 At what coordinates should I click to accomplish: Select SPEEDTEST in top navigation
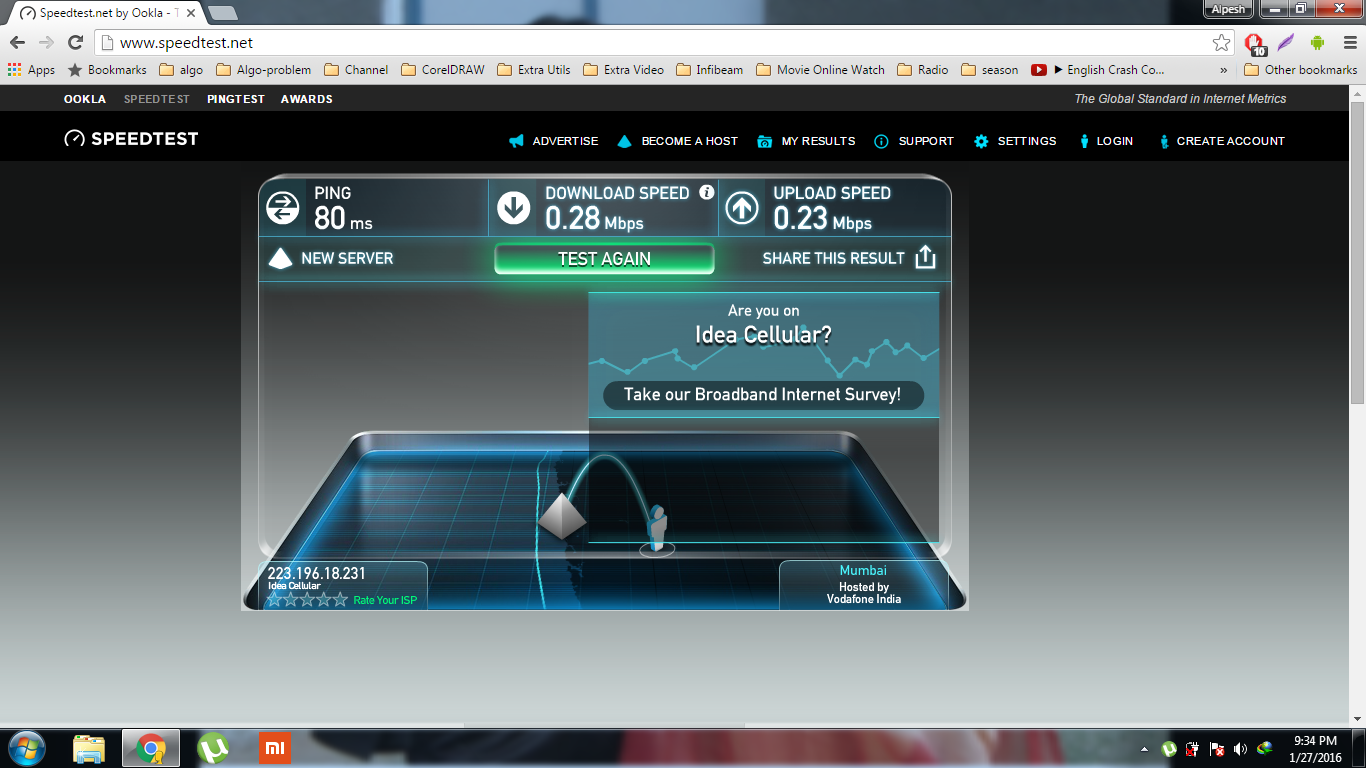157,99
